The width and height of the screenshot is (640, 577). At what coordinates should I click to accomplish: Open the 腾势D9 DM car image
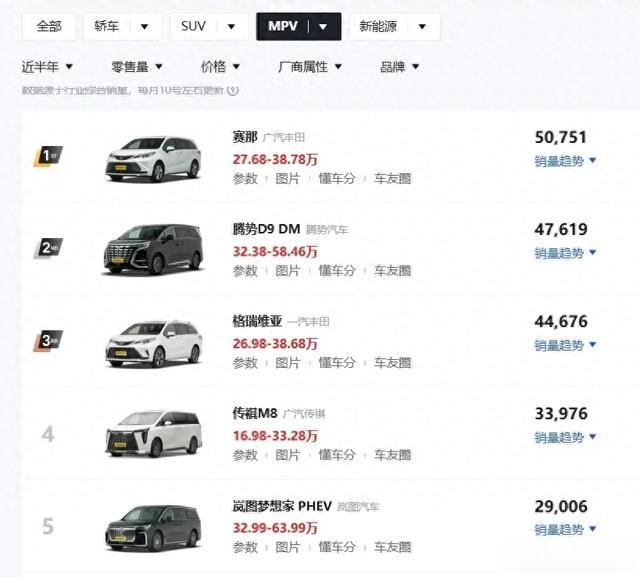(x=153, y=249)
